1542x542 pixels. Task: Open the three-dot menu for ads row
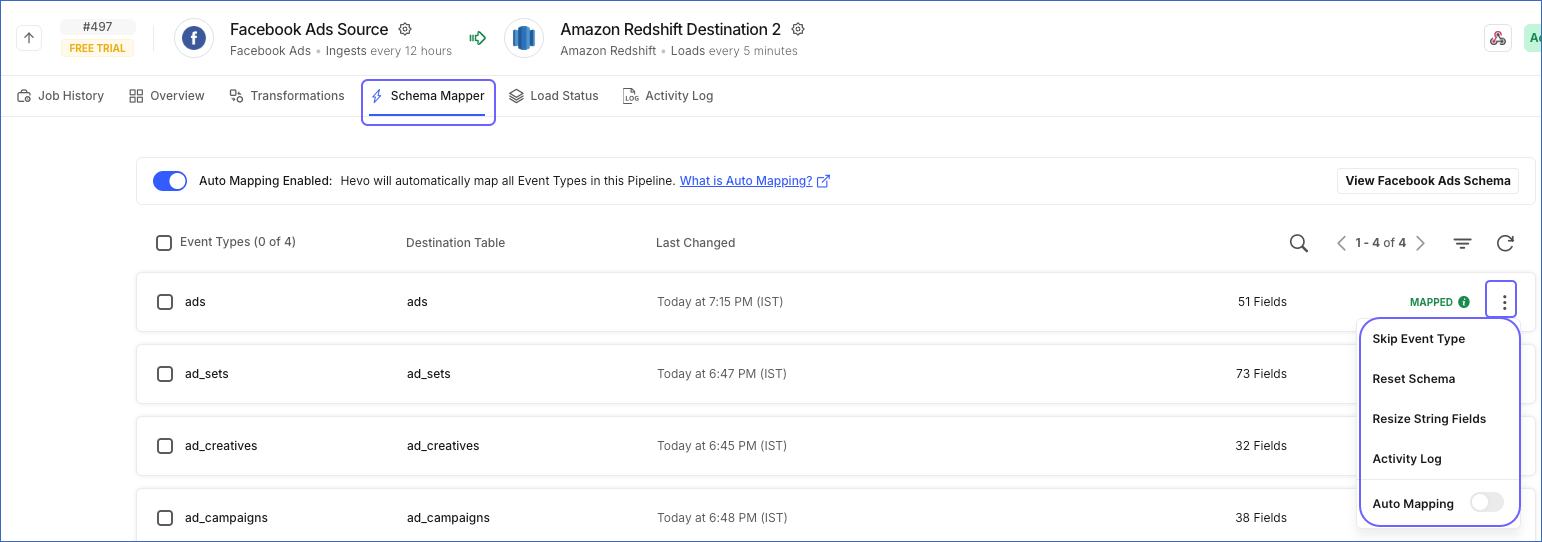click(x=1504, y=301)
